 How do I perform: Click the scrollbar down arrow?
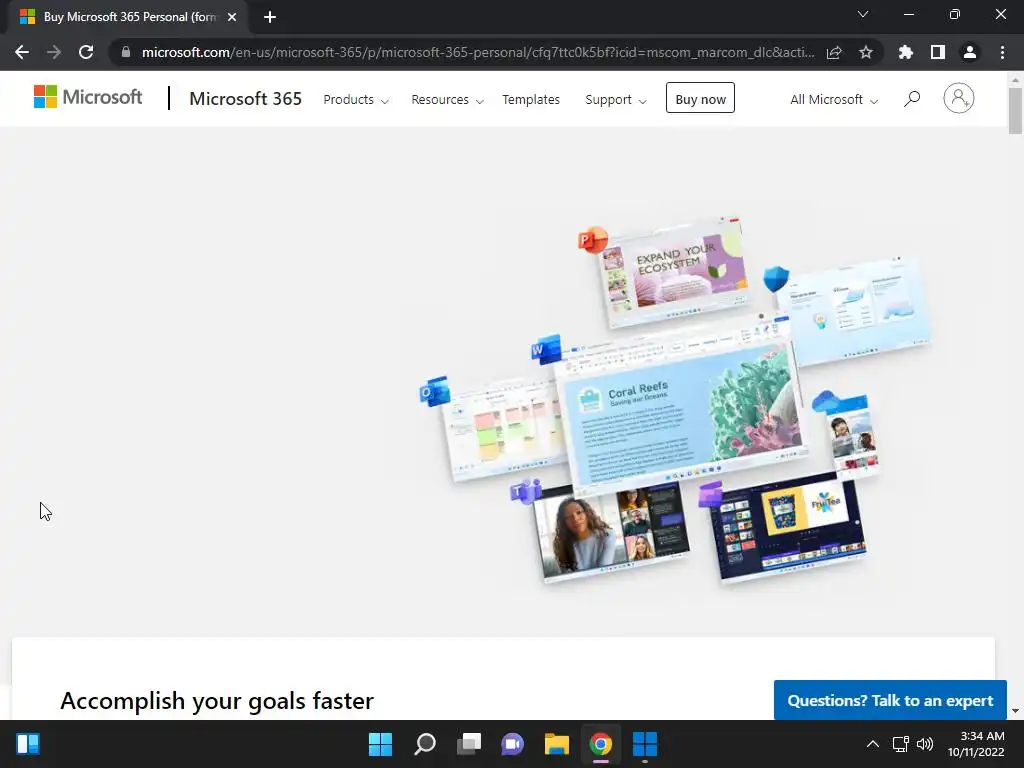click(1015, 711)
